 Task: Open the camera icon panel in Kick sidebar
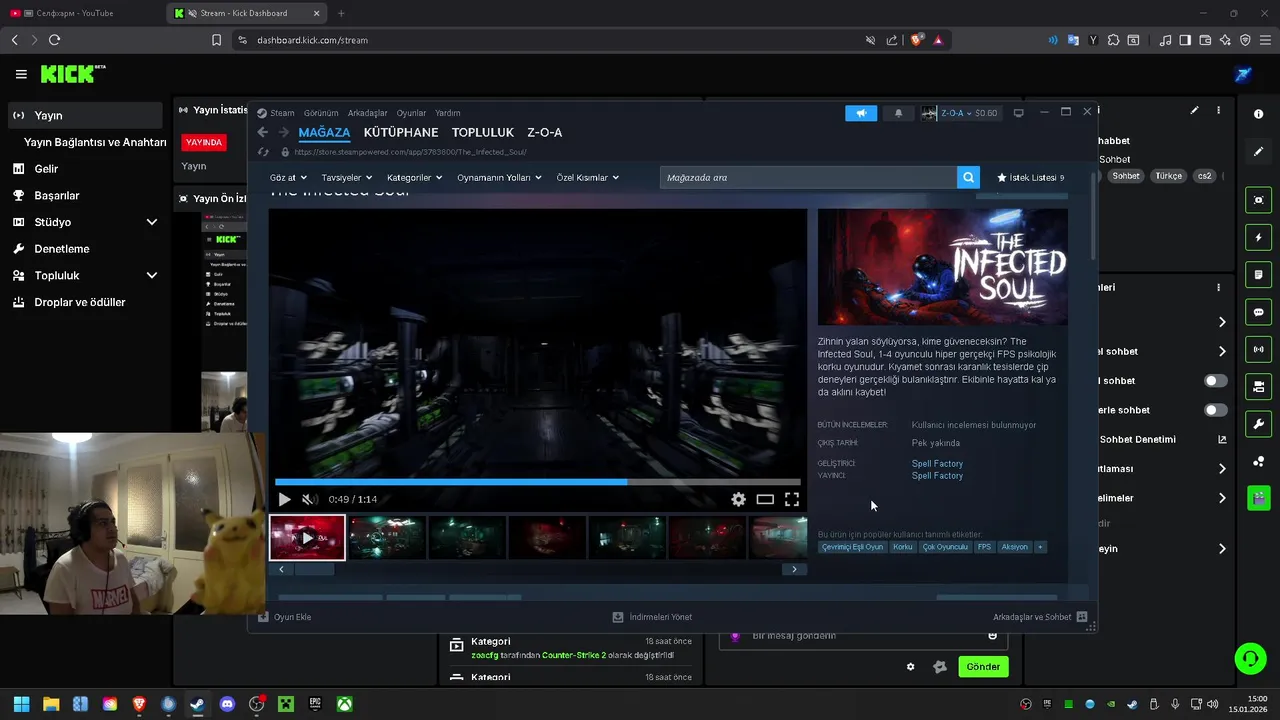point(1258,200)
